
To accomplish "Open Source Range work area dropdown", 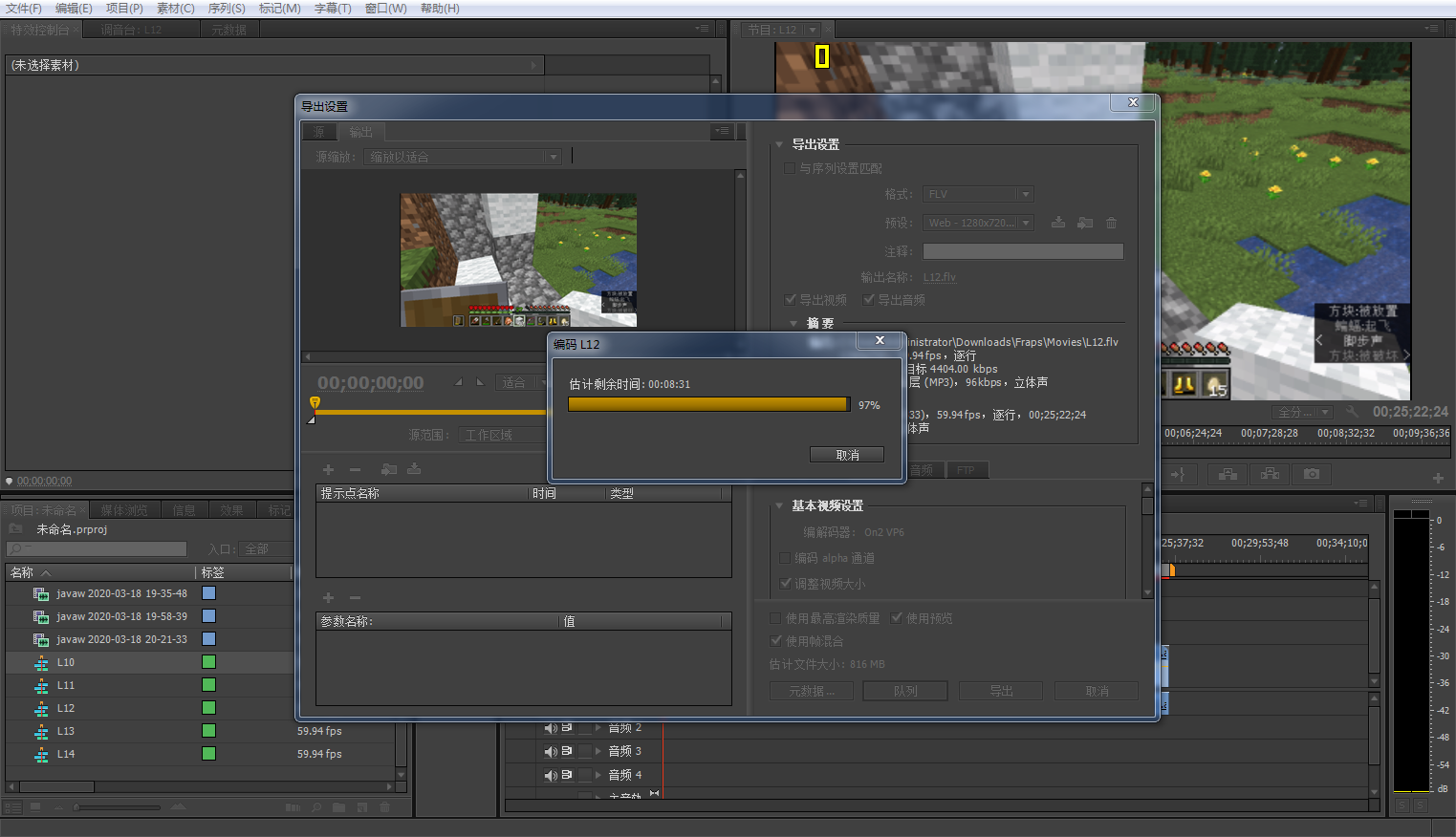I will tap(502, 435).
